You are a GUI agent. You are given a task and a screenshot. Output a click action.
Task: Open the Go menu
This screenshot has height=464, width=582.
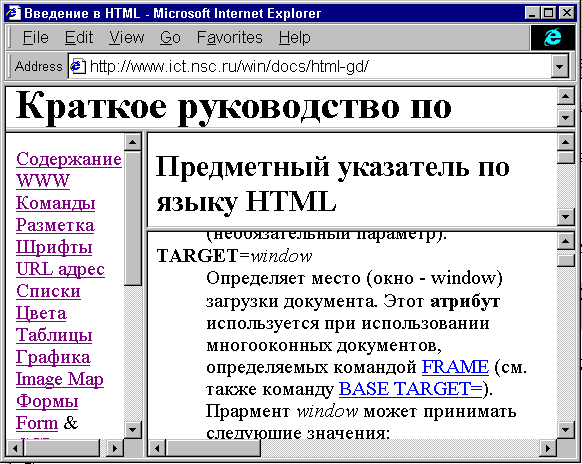click(x=170, y=37)
